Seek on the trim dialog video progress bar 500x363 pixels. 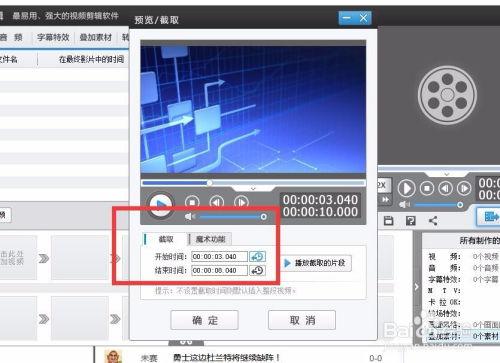tap(253, 183)
